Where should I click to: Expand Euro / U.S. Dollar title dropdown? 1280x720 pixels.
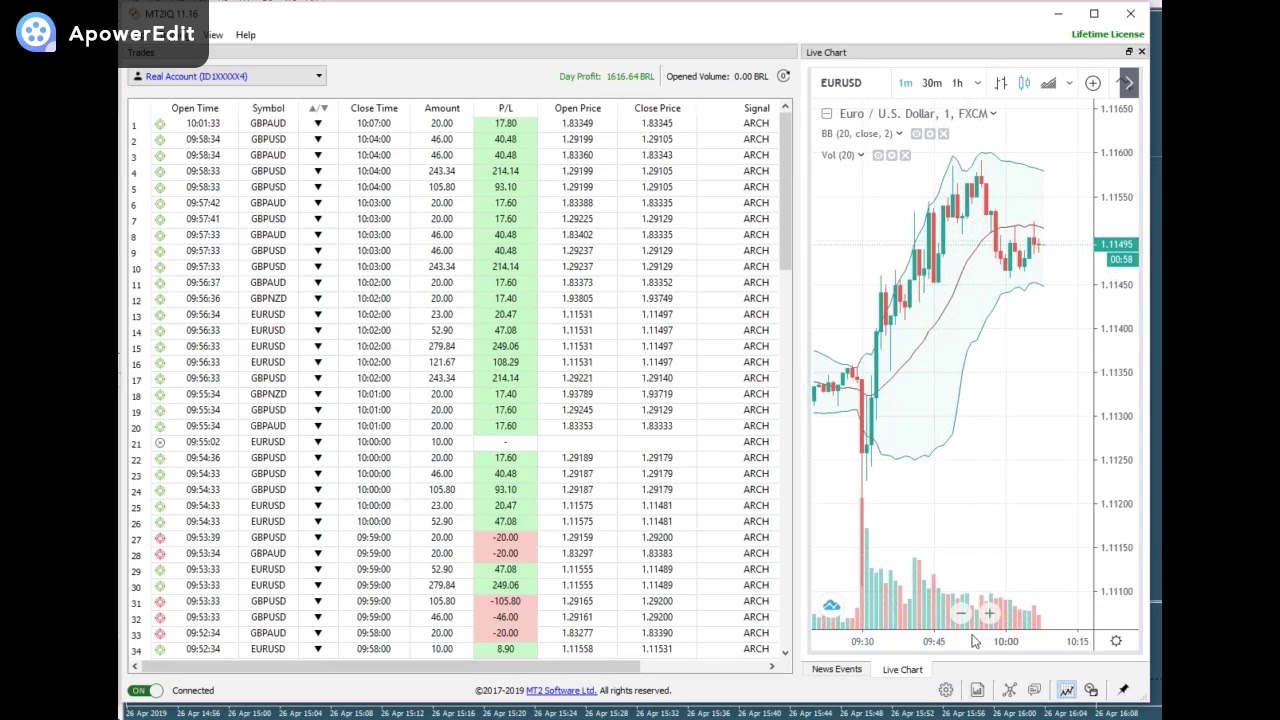[x=993, y=114]
